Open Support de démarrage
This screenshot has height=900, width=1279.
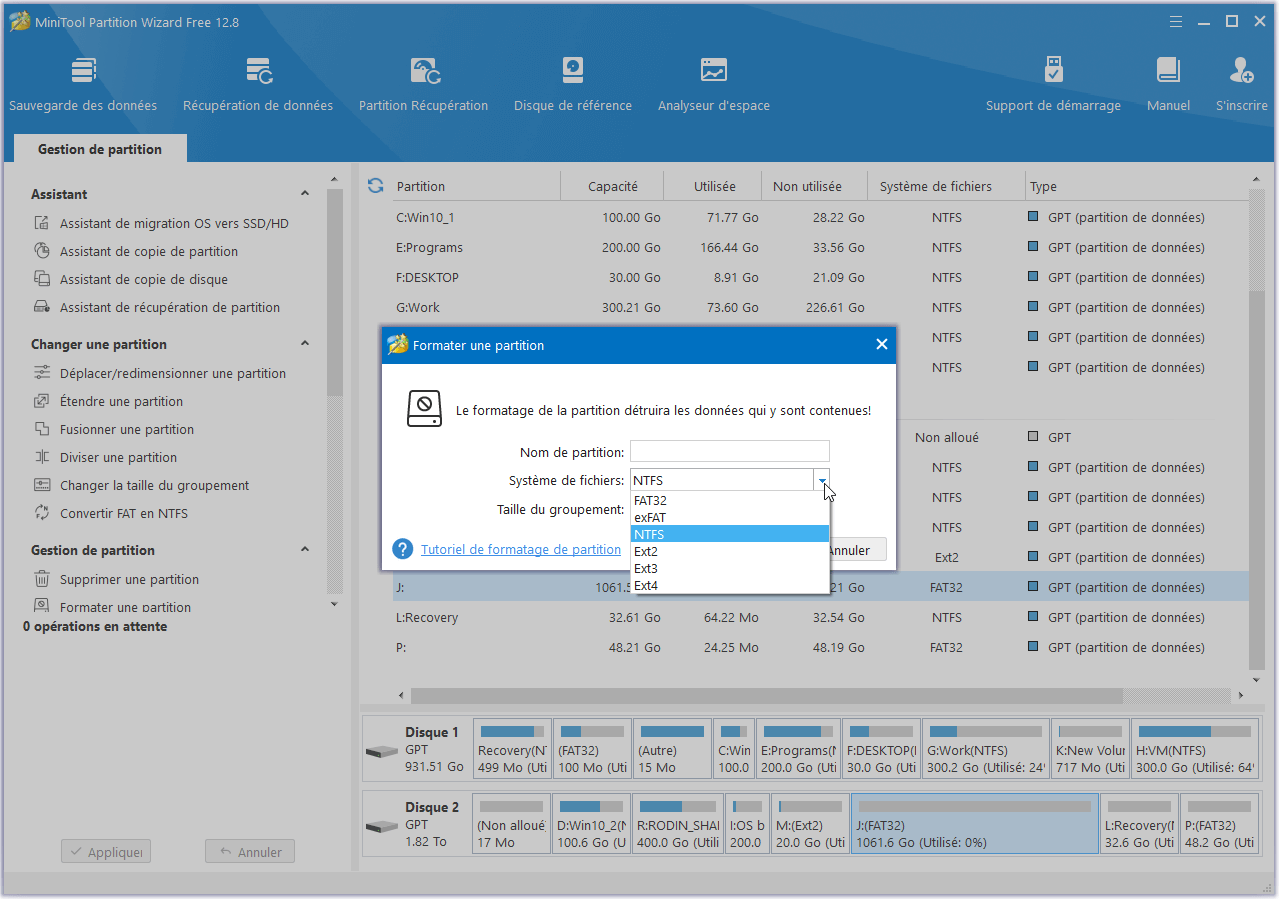[1053, 80]
